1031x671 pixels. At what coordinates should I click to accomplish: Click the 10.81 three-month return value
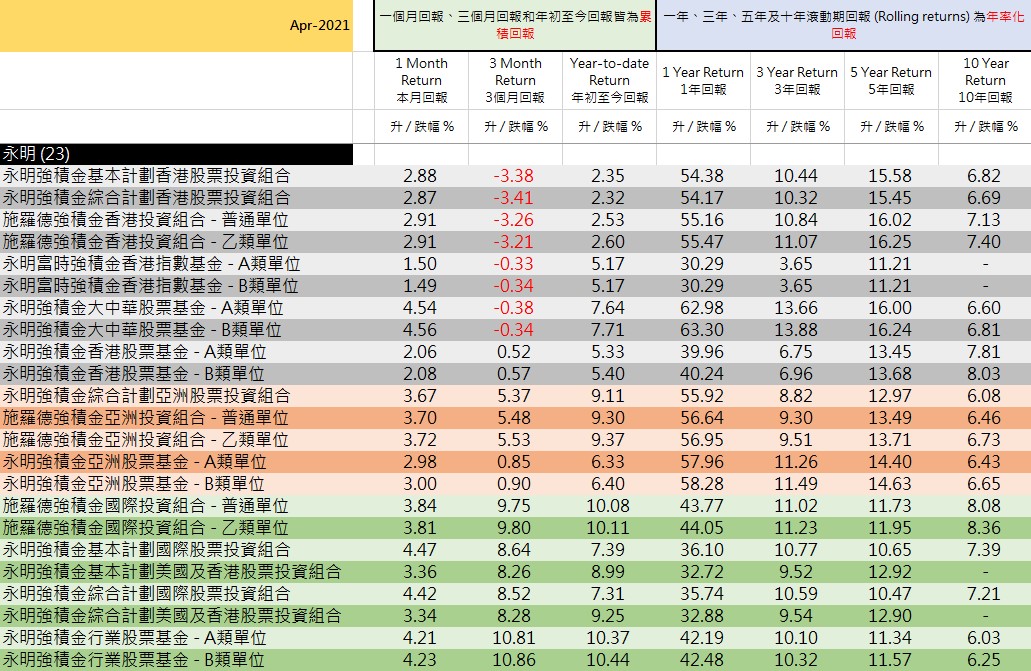(514, 638)
